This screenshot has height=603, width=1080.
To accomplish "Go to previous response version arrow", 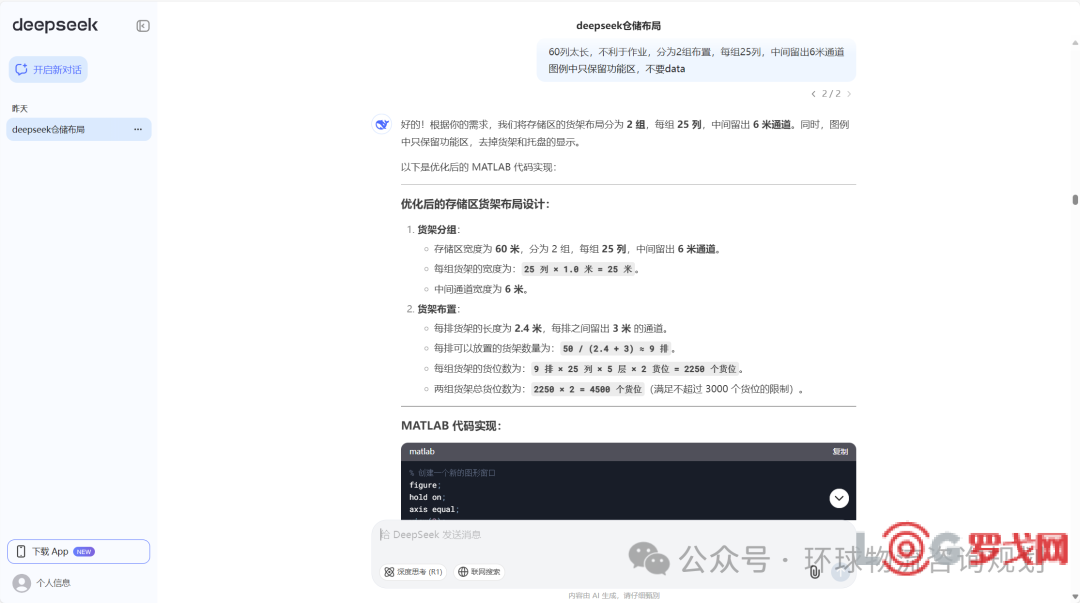I will (813, 94).
